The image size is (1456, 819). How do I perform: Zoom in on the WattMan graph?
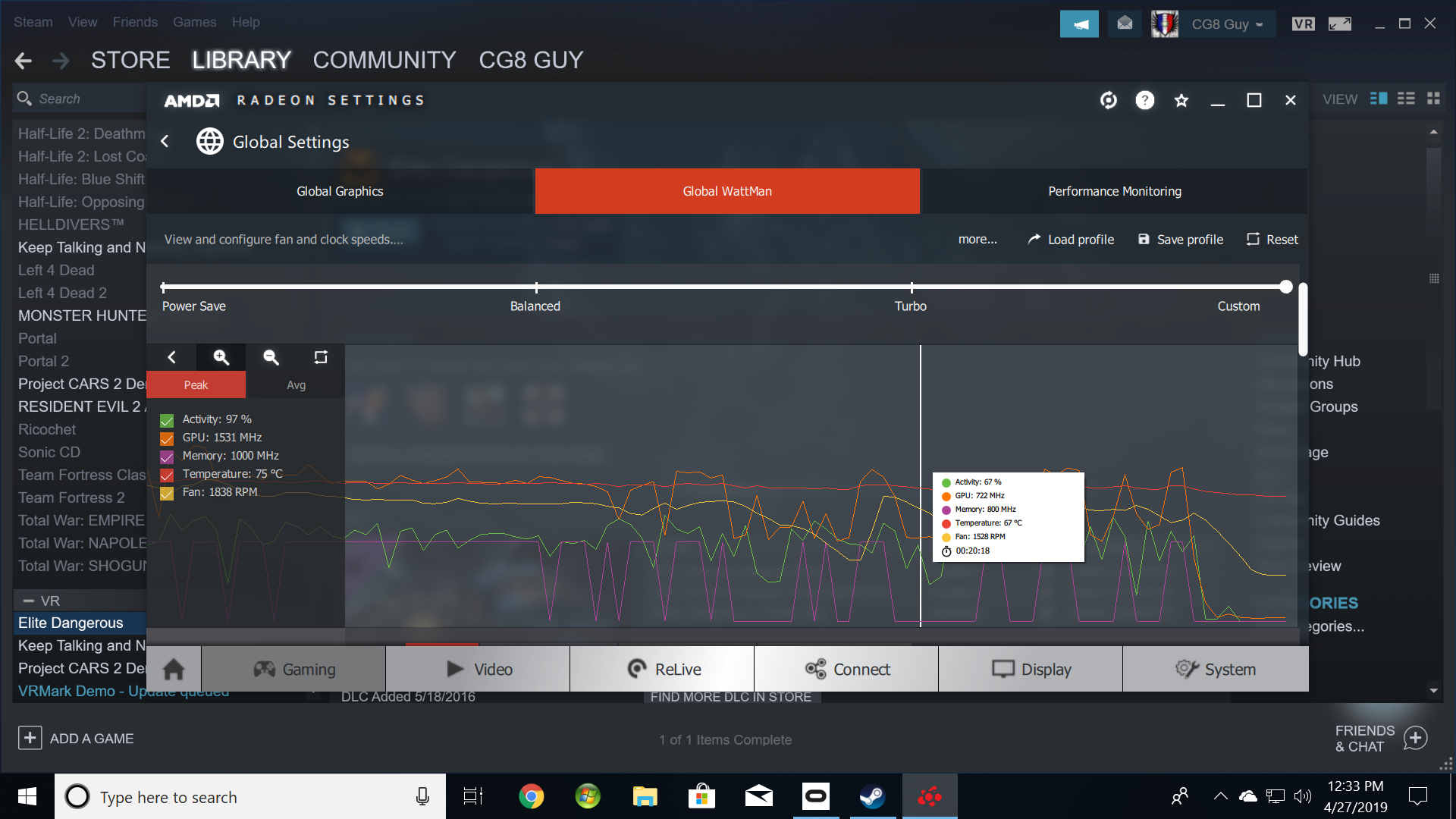pyautogui.click(x=221, y=357)
